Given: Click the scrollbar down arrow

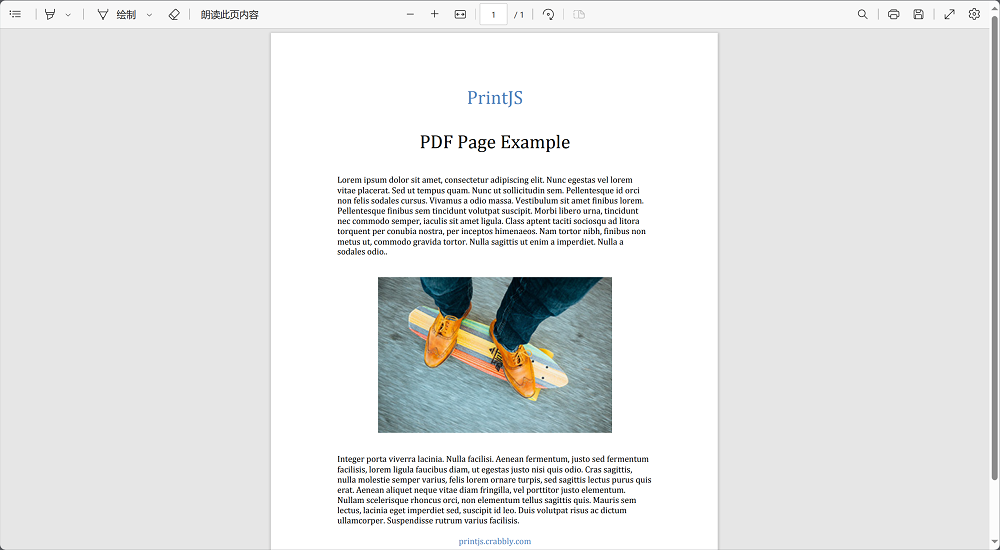Looking at the screenshot, I should 994,544.
